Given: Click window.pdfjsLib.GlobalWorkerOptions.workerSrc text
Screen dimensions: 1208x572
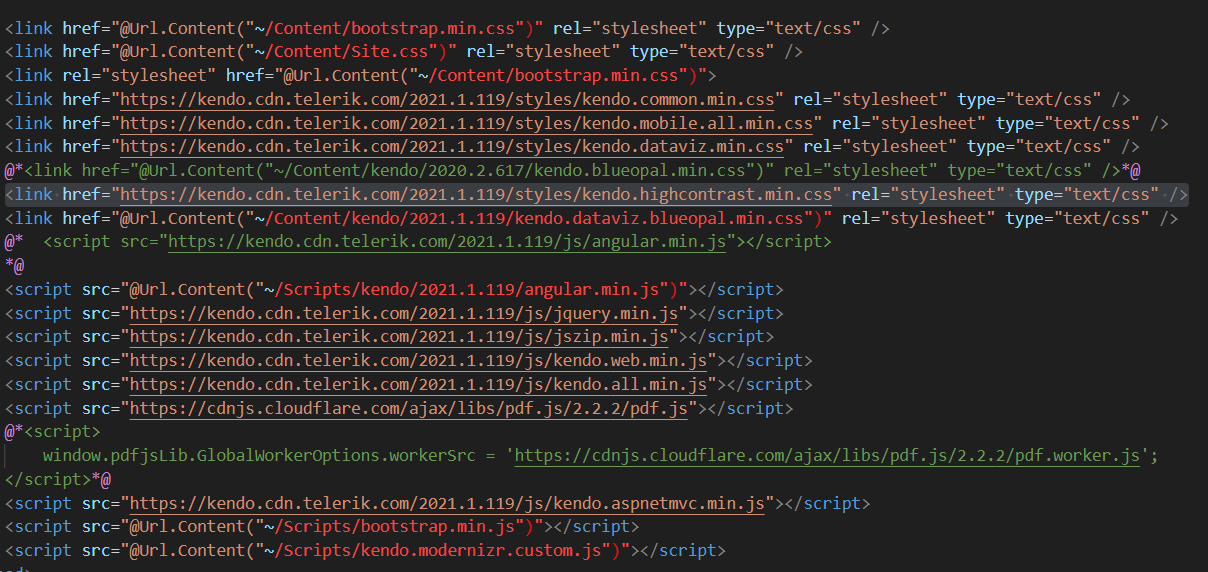Looking at the screenshot, I should pos(260,456).
